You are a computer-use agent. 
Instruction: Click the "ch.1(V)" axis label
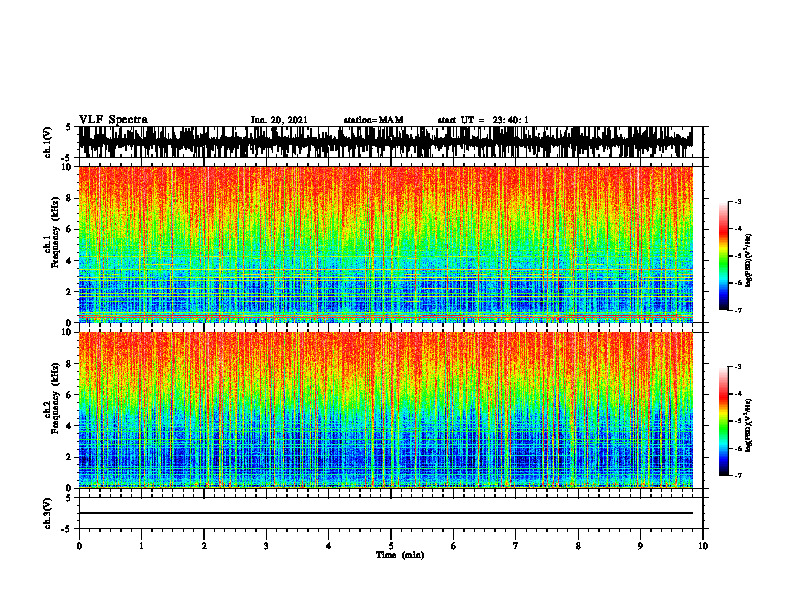[48, 142]
